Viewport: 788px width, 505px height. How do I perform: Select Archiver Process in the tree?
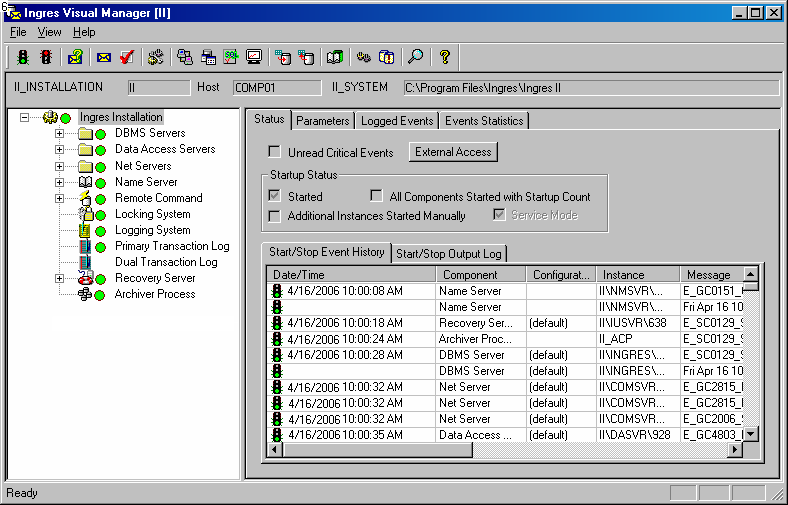(155, 294)
